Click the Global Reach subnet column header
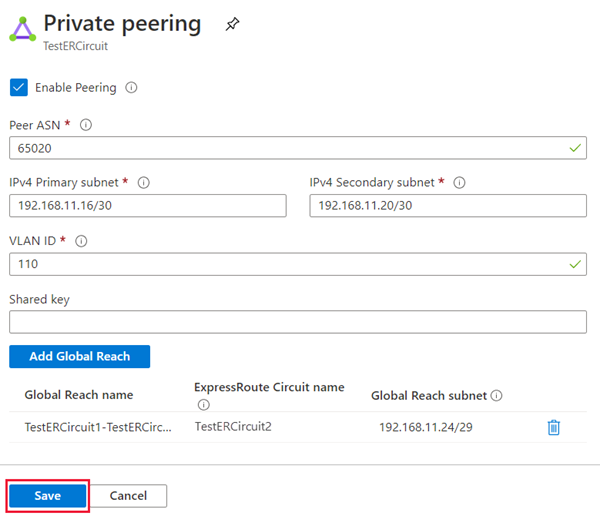 (x=429, y=395)
